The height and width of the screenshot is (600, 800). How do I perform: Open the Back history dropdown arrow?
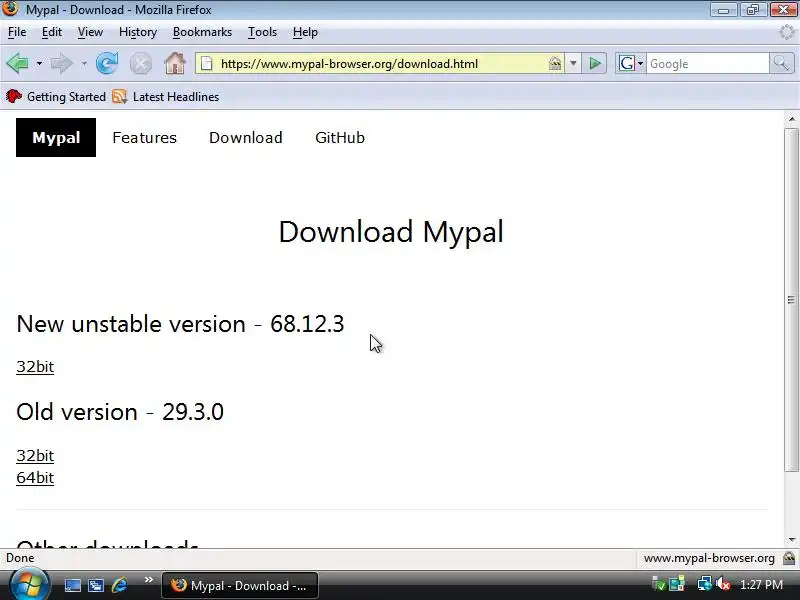tap(39, 64)
